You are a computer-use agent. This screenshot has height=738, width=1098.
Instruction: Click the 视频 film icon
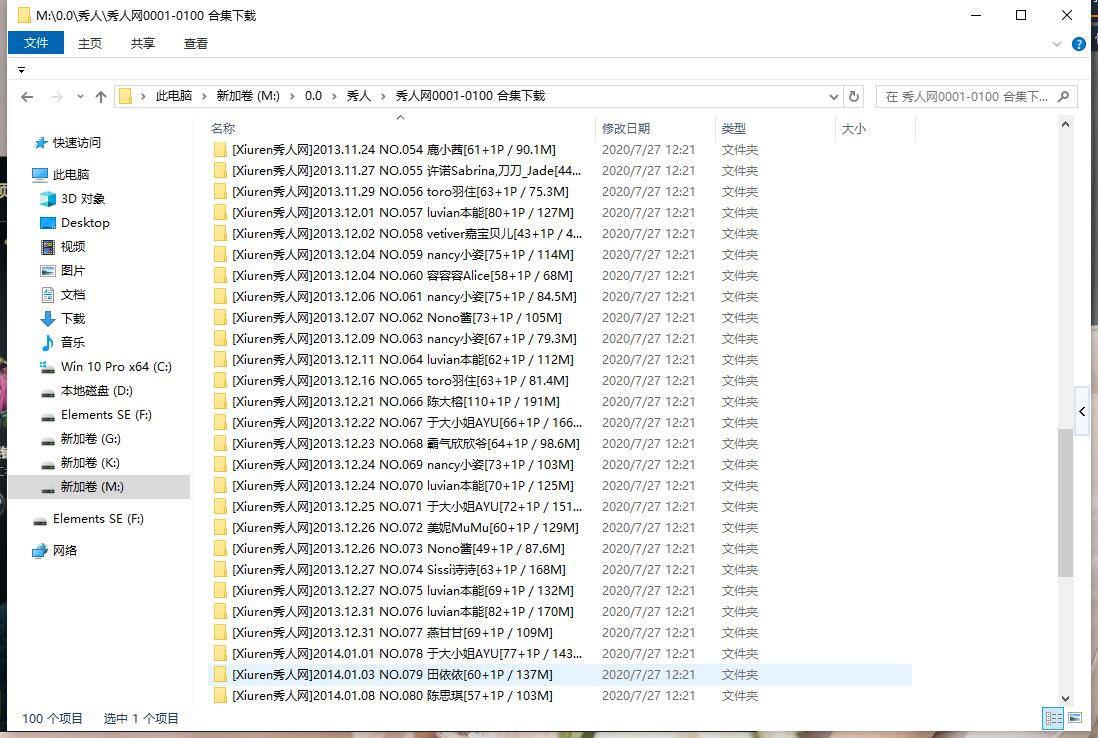[x=48, y=247]
